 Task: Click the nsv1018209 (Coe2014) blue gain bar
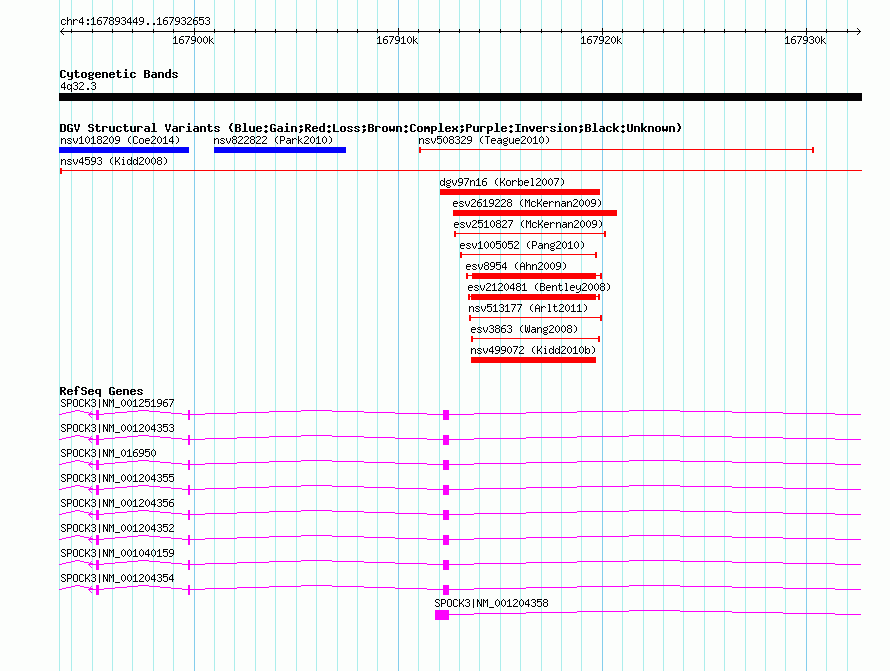(x=124, y=150)
